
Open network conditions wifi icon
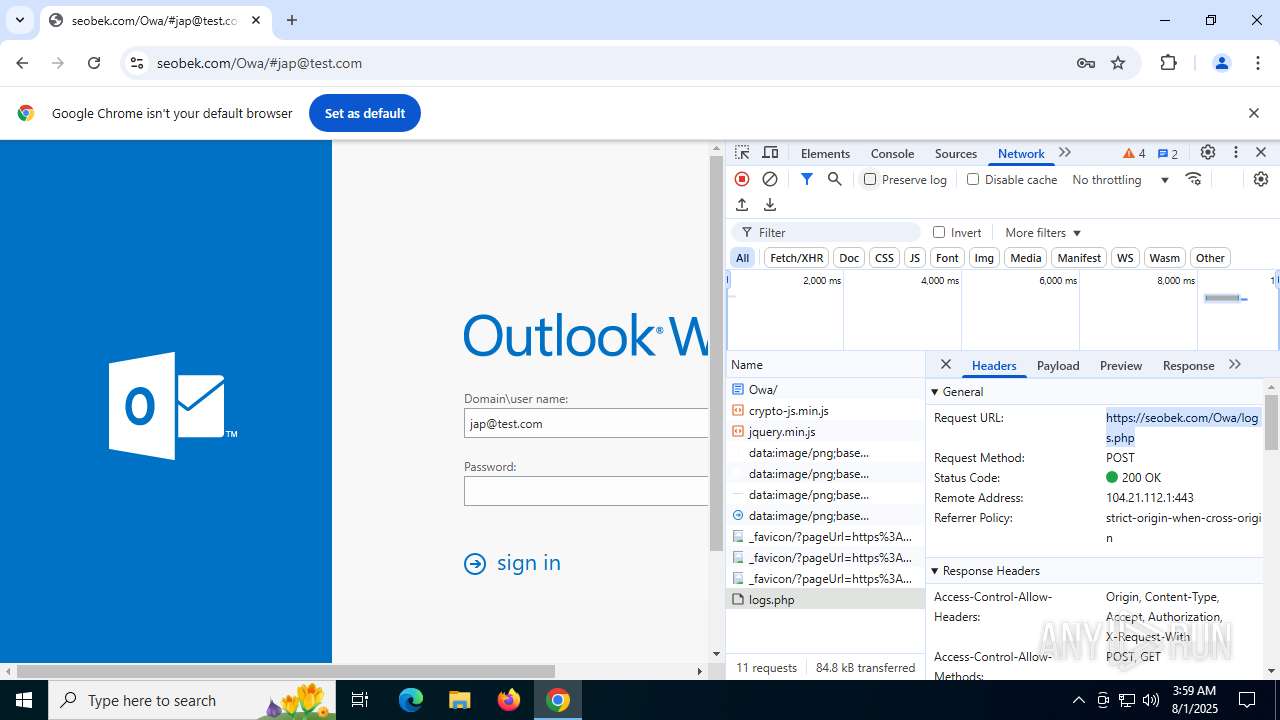tap(1193, 179)
